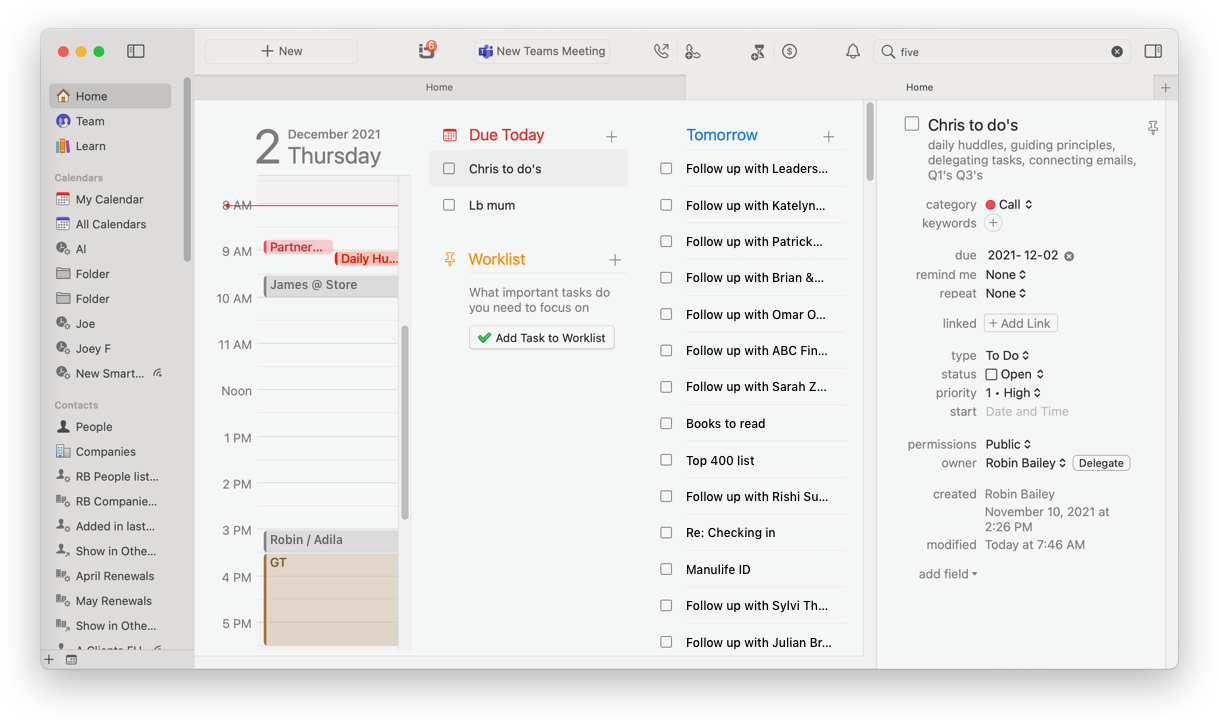Click the Worklist pin icon
Screen dimensions: 1219x722
tap(450, 259)
